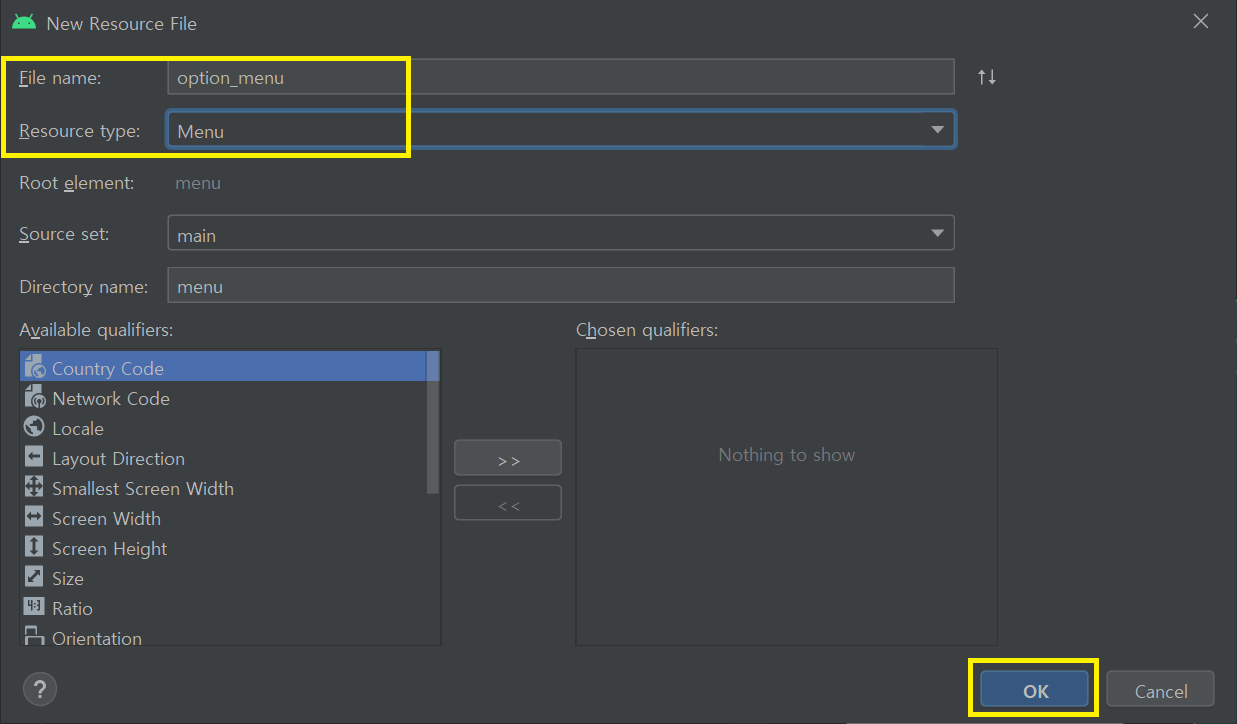Click into the File name field
Screen dimensions: 1237x724
560,77
